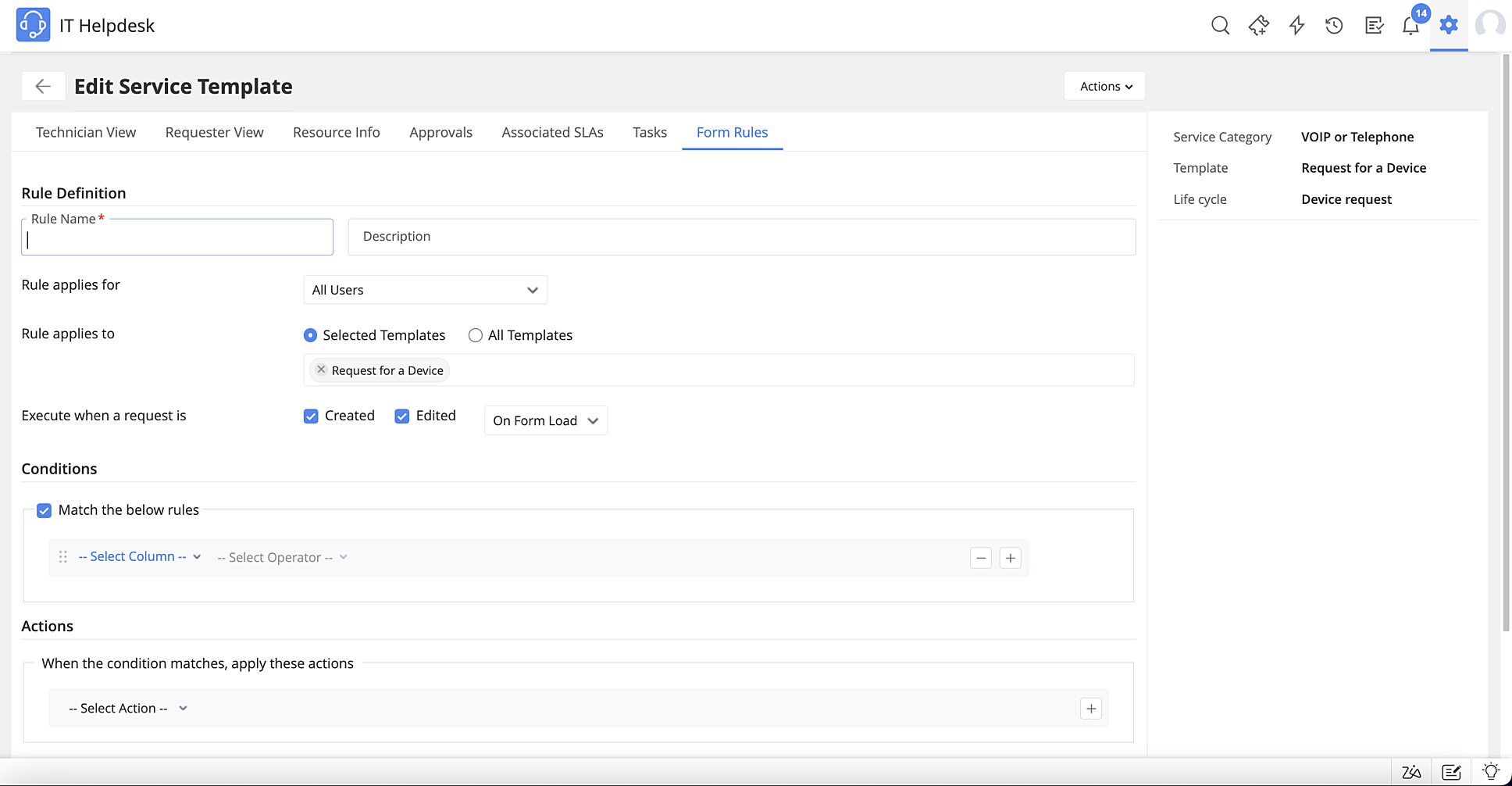Open the Rule applies for All Users dropdown
The image size is (1512, 786).
[425, 289]
